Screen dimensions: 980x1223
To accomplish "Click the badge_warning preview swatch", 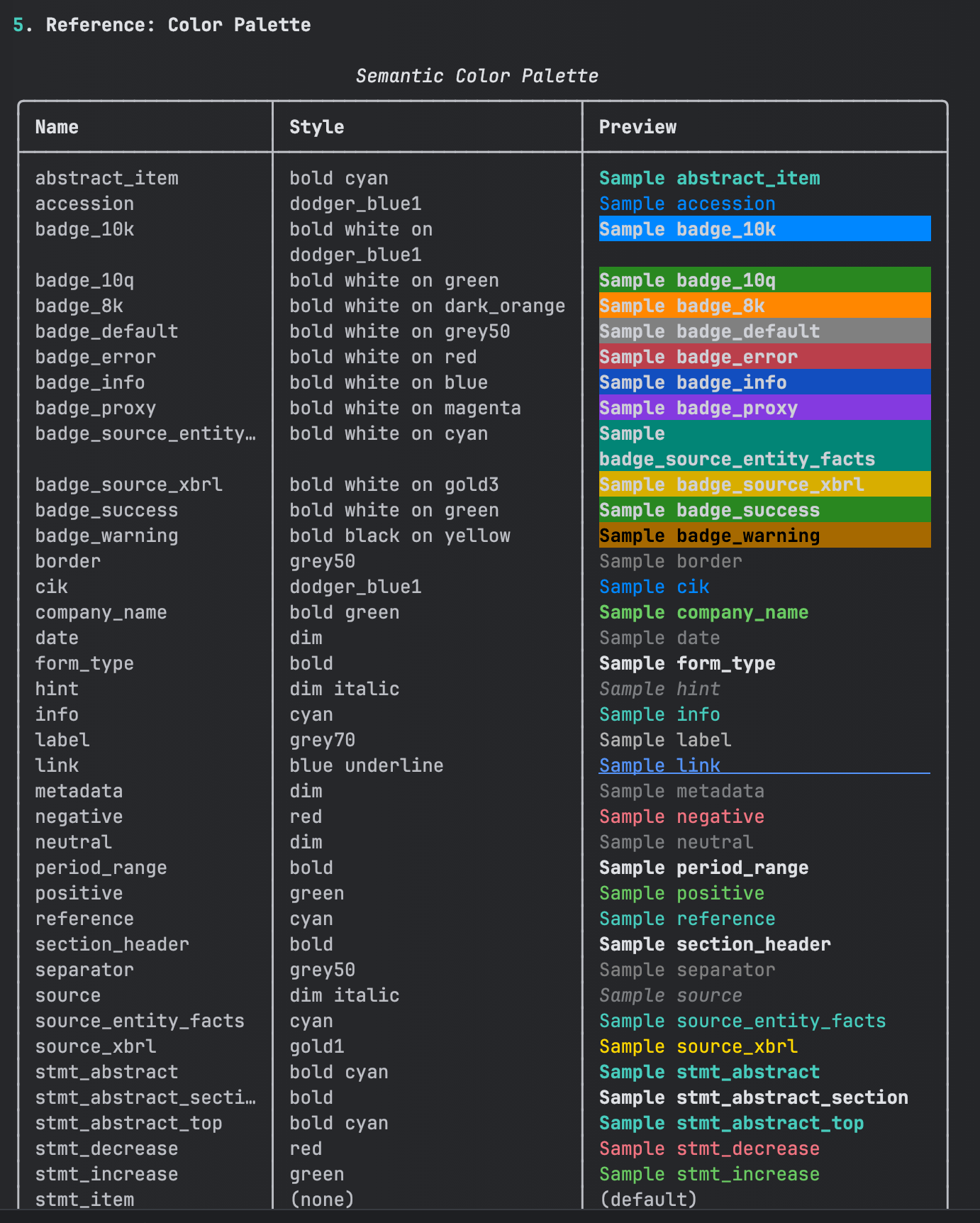I will coord(764,536).
